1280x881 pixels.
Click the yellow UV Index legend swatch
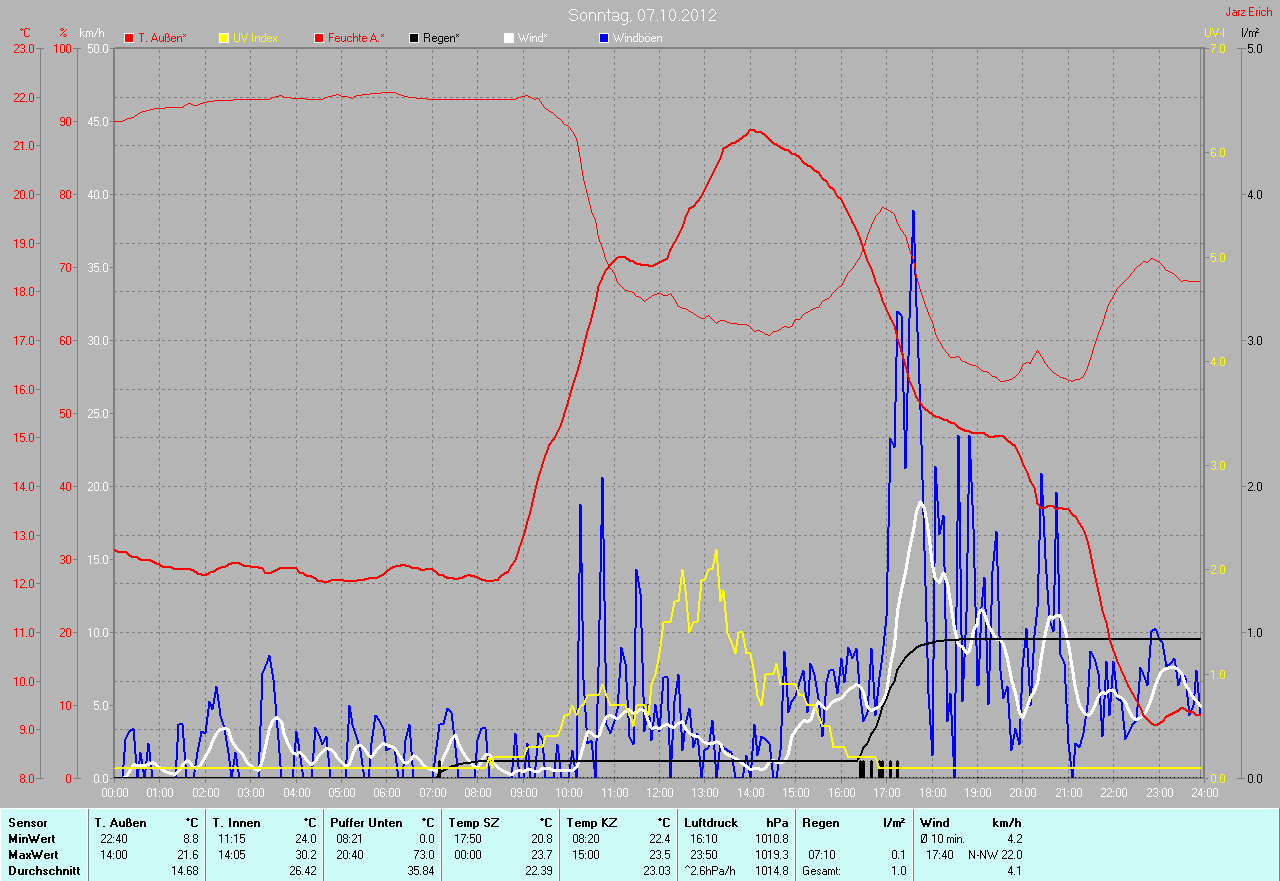[223, 38]
